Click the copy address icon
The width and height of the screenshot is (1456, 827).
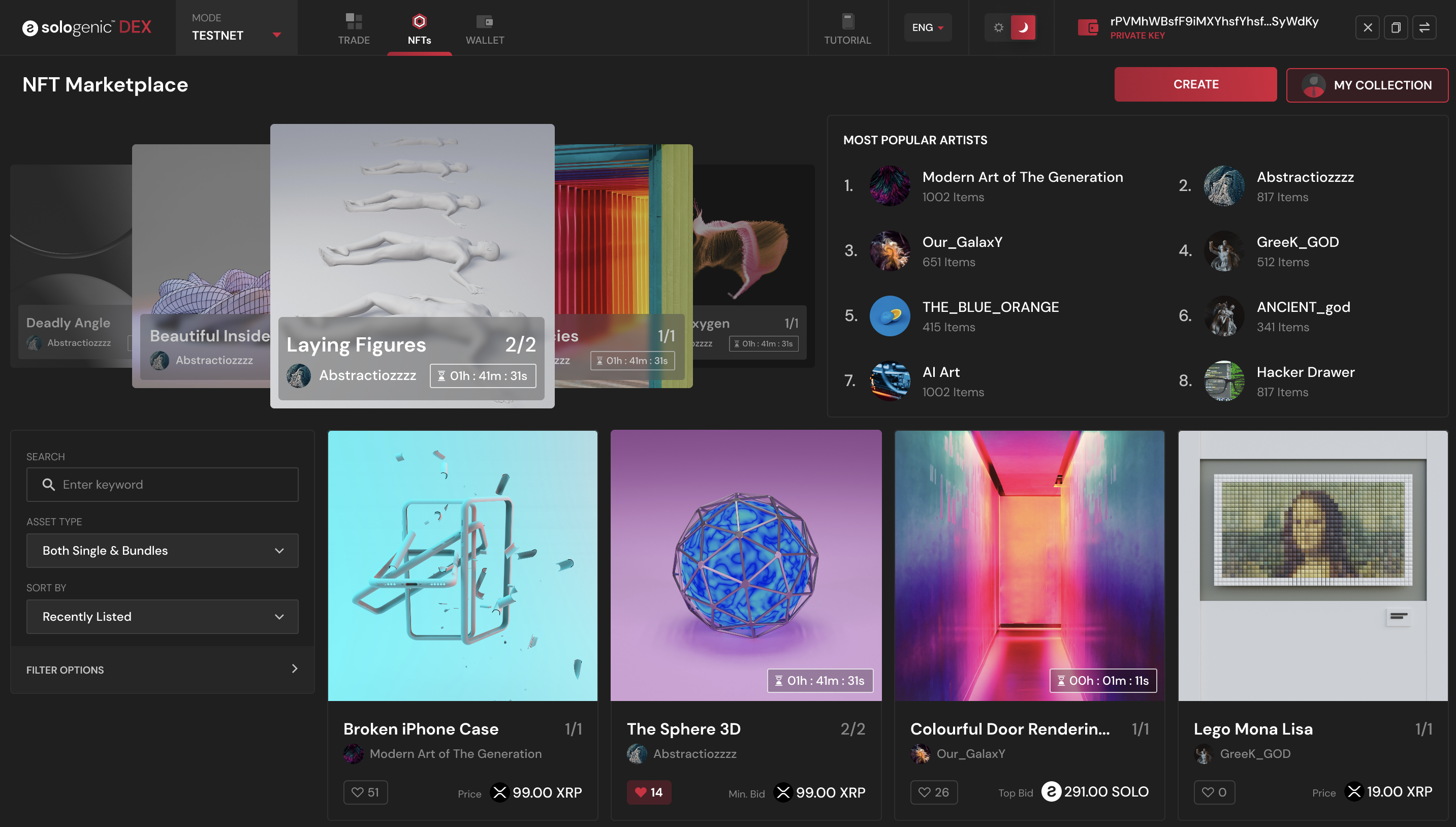tap(1396, 27)
